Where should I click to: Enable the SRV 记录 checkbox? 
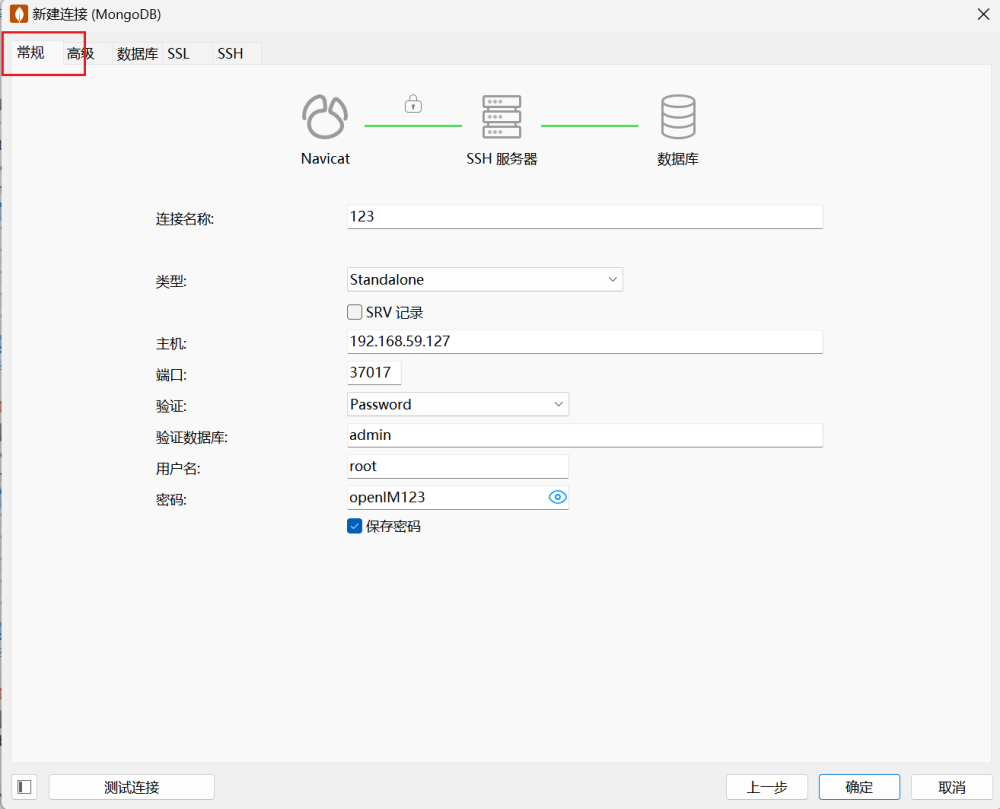[355, 312]
